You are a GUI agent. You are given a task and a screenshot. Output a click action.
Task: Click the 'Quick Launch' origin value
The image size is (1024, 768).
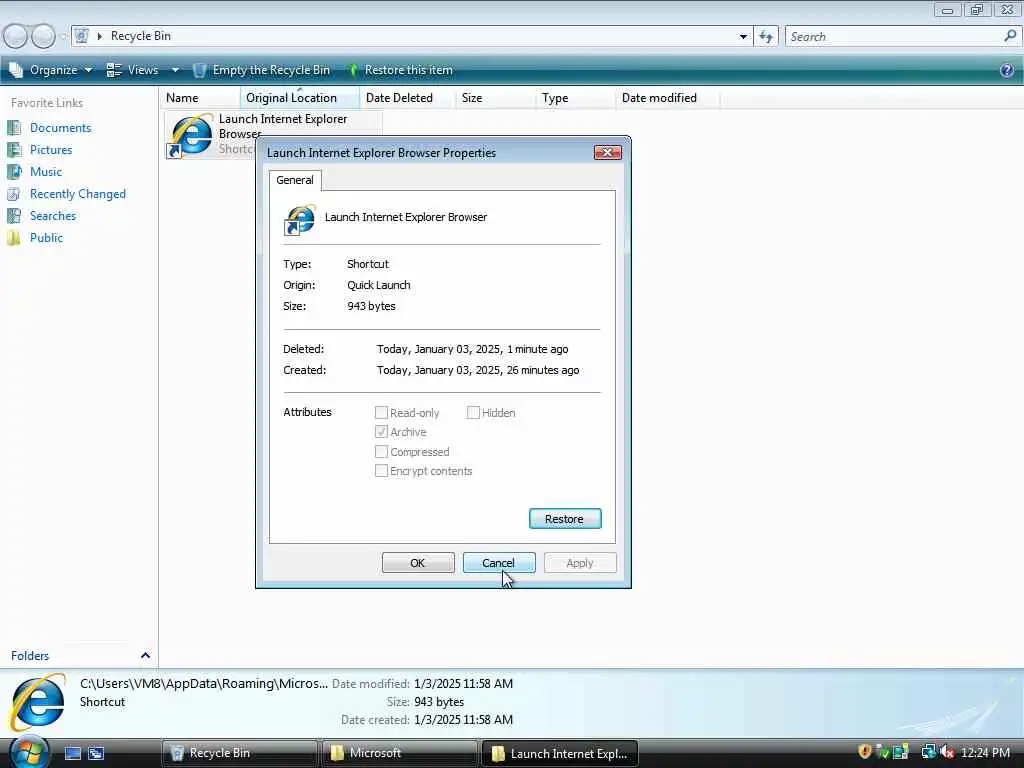[379, 285]
